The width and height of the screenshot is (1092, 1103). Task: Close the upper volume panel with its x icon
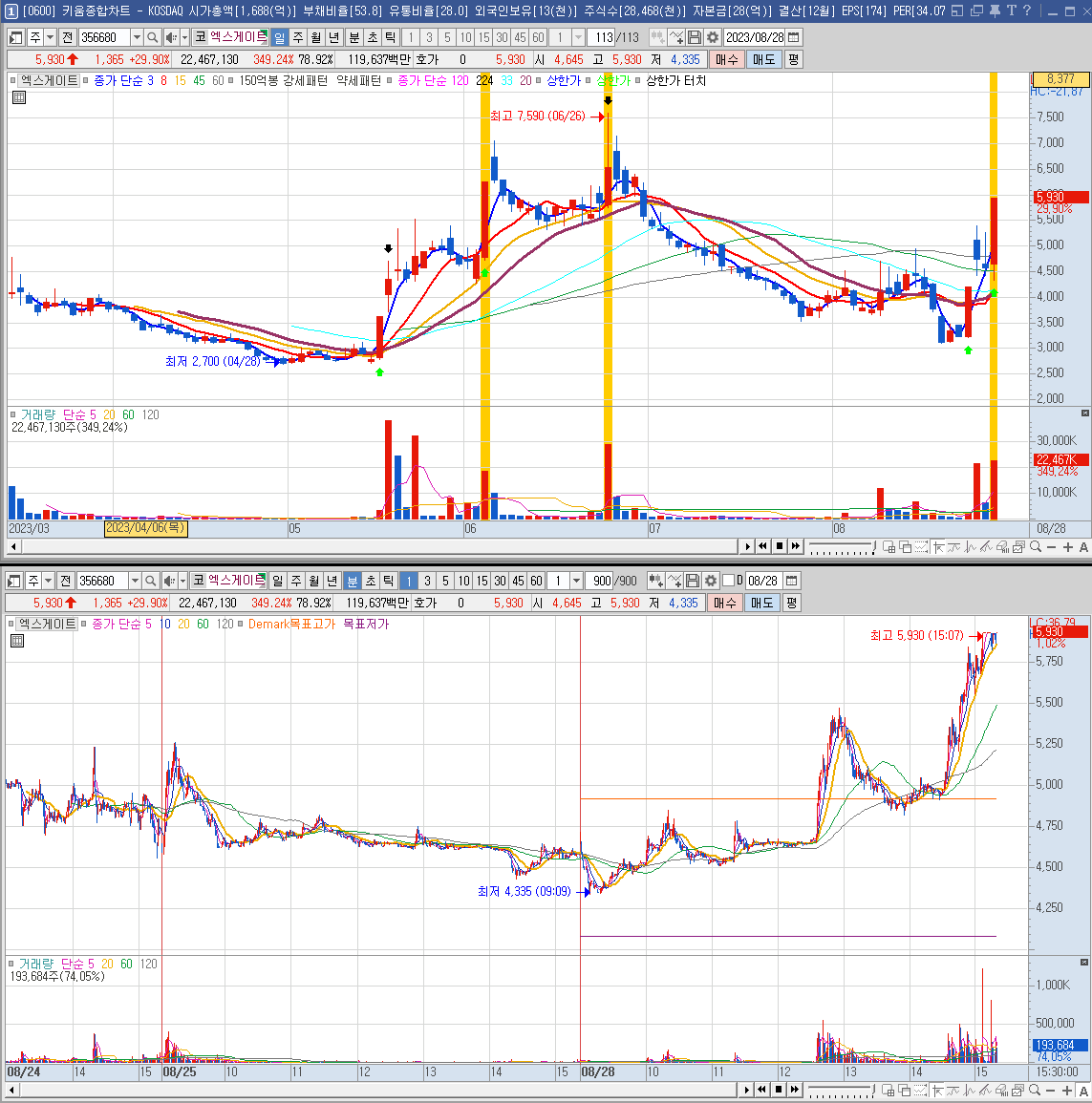(1085, 413)
